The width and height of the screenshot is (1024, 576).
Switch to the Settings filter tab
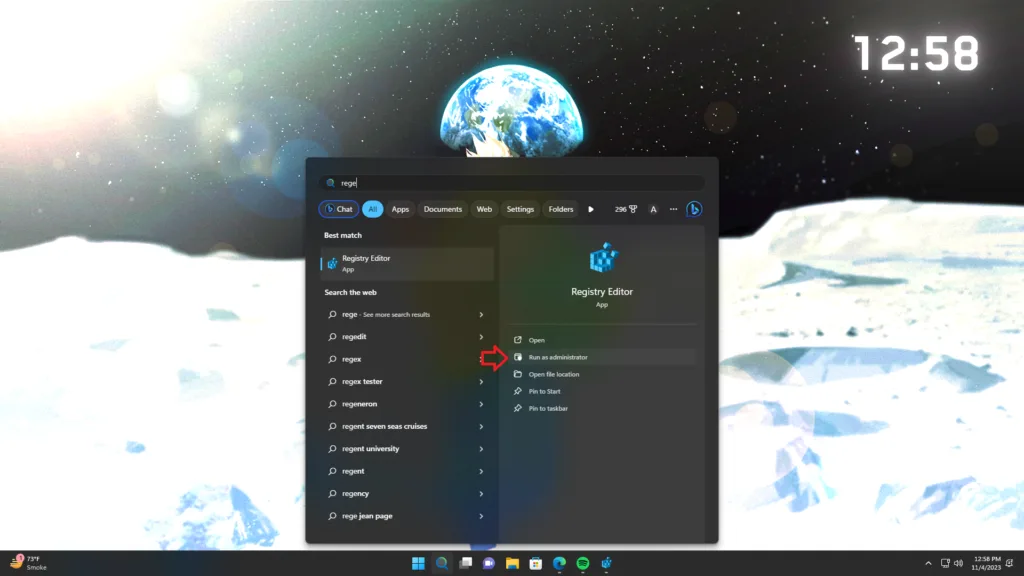[520, 209]
